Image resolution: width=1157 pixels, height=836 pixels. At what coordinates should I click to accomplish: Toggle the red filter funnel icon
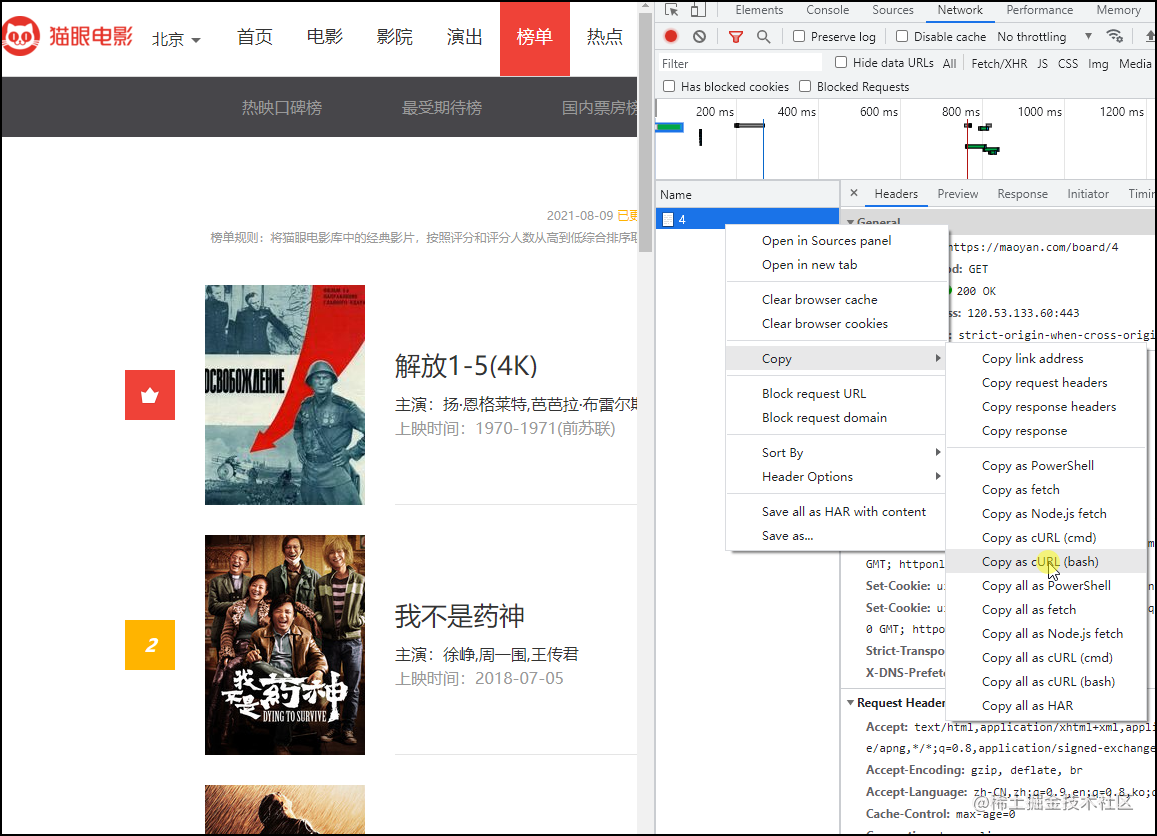click(x=736, y=36)
